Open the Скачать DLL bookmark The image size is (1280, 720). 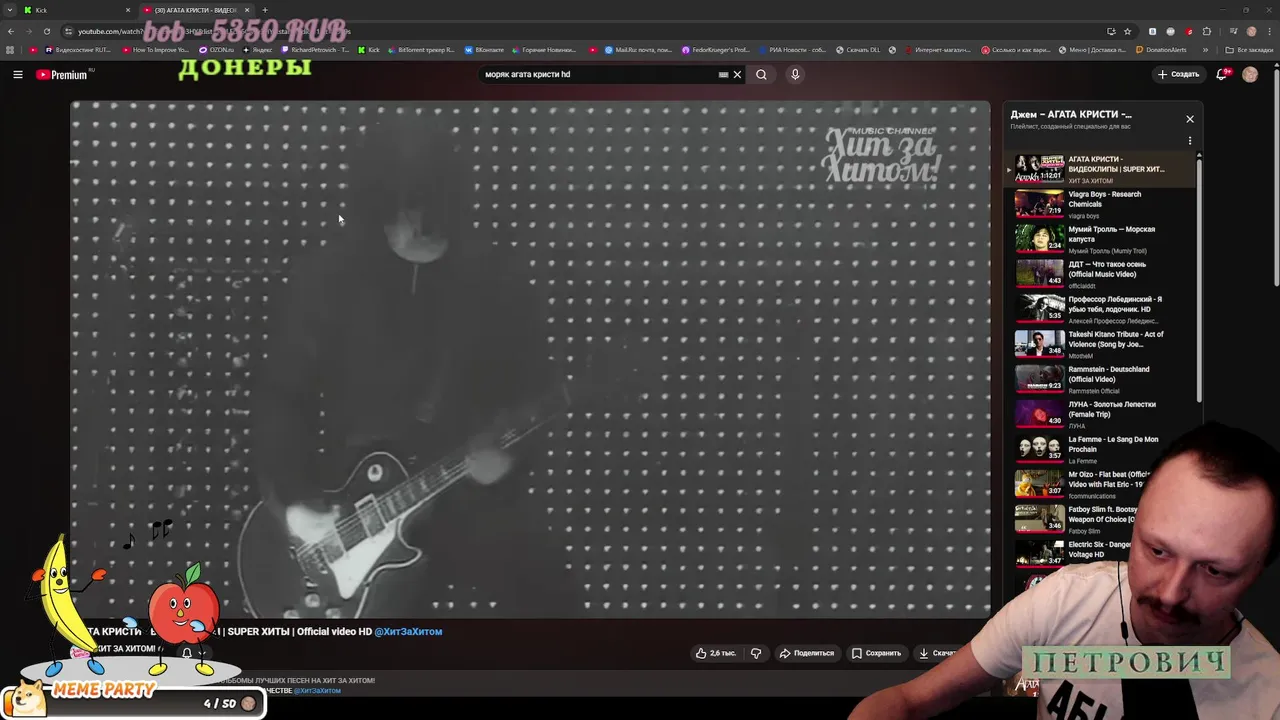pos(859,50)
